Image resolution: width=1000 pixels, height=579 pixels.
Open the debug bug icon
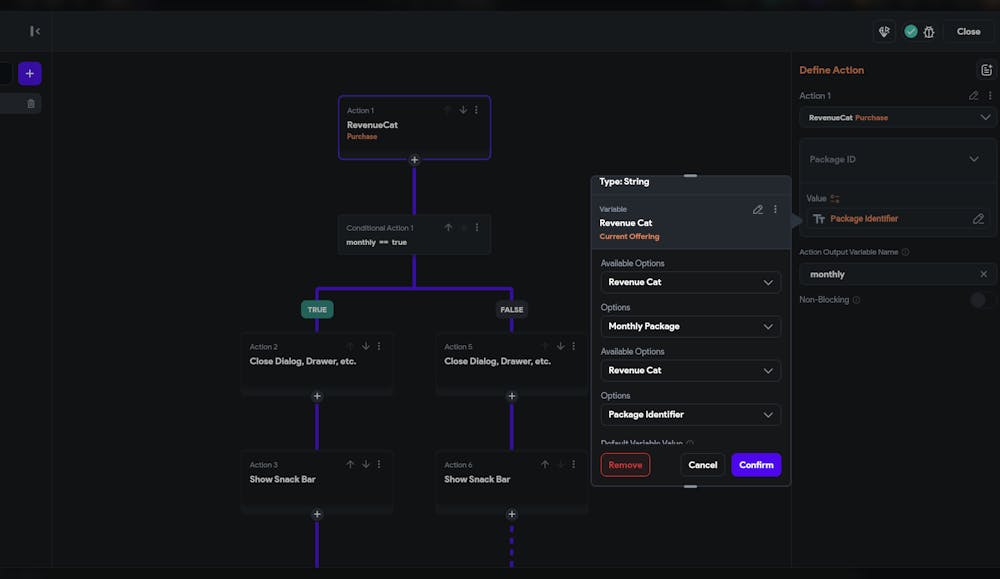point(929,31)
